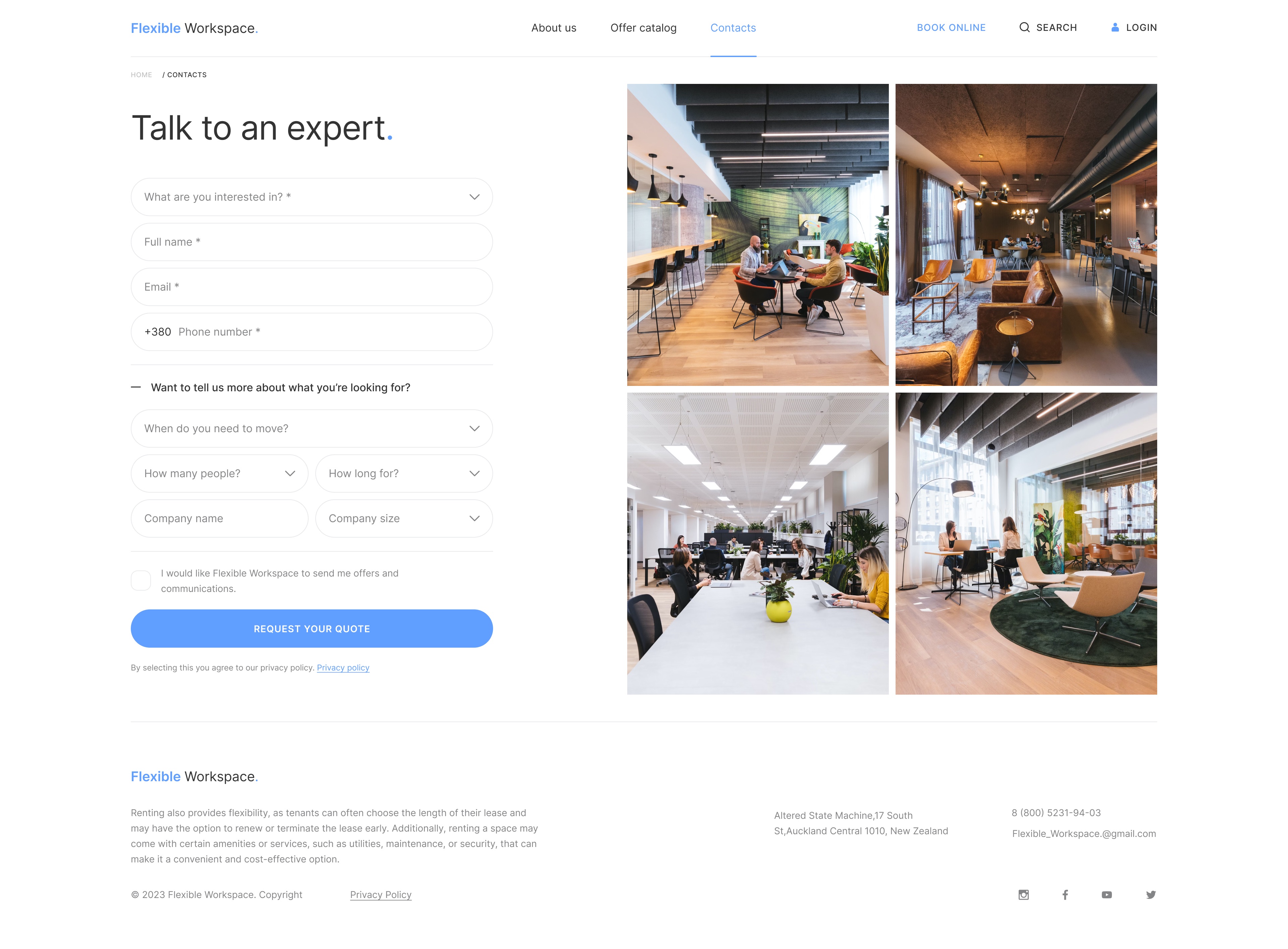Click the minus collapse icon beside inquiry section
The width and height of the screenshot is (1288, 949).
(137, 387)
